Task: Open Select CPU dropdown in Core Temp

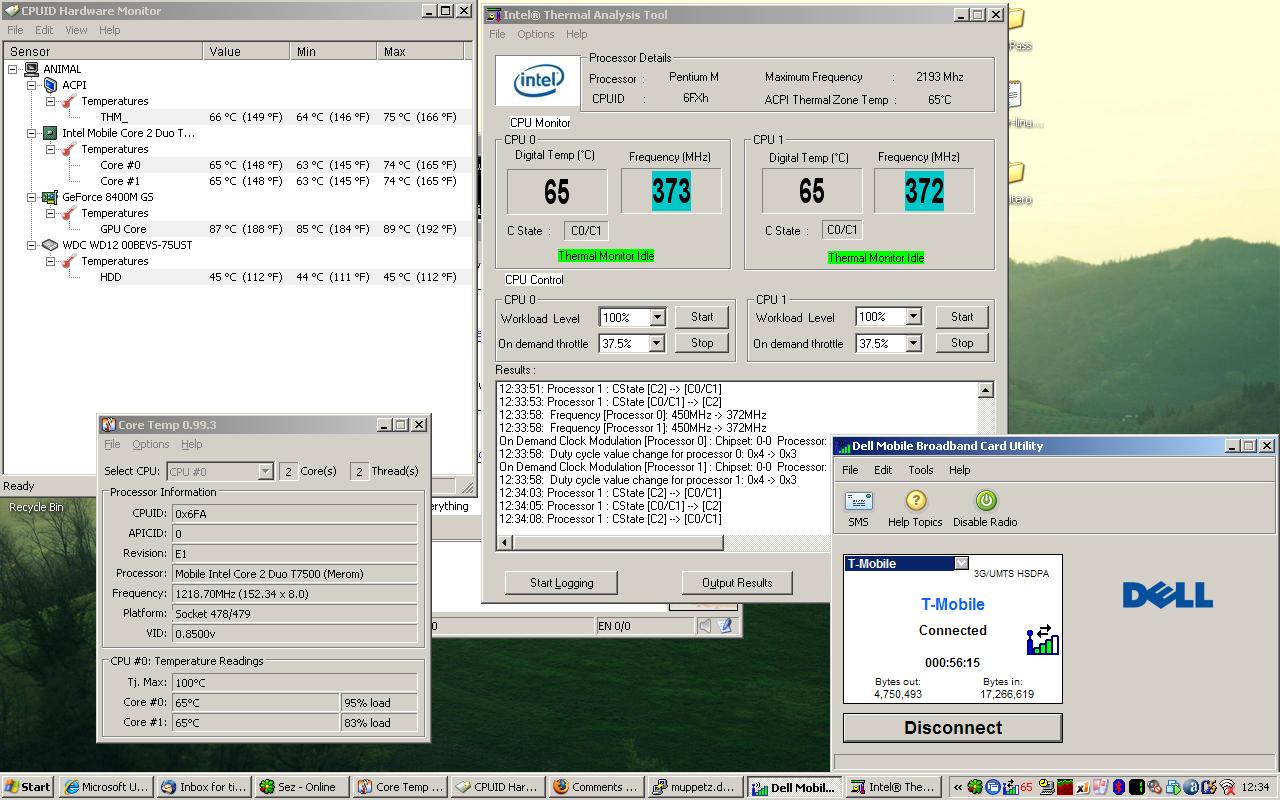Action: pos(265,471)
